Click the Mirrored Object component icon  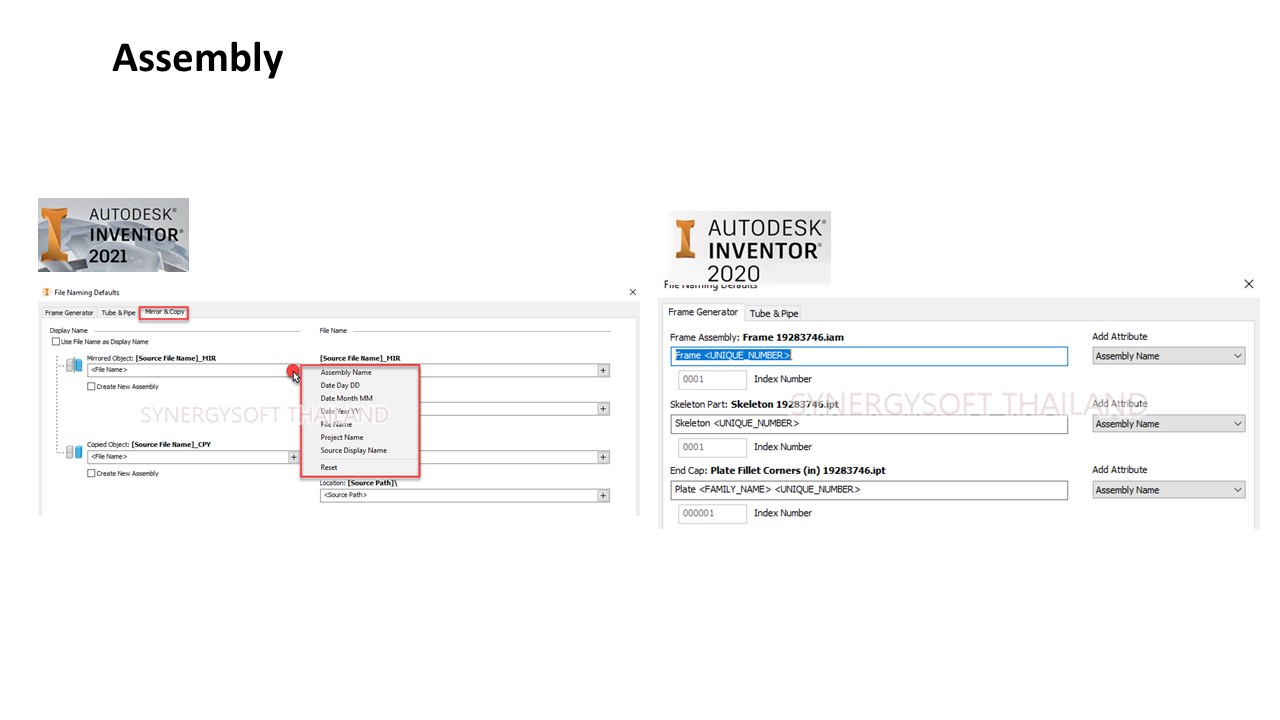click(74, 365)
